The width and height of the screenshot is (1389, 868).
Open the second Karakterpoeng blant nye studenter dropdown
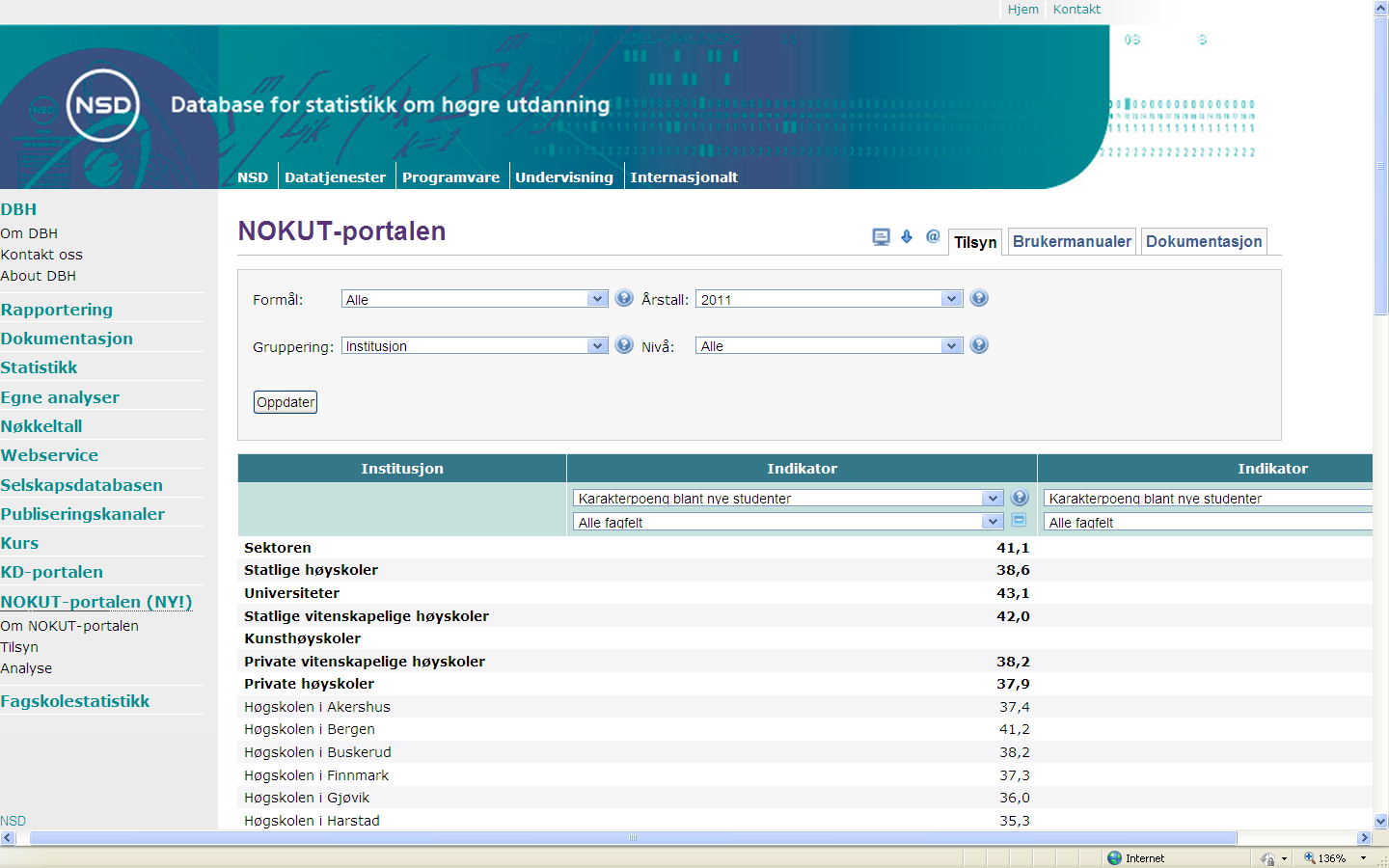(x=1208, y=498)
